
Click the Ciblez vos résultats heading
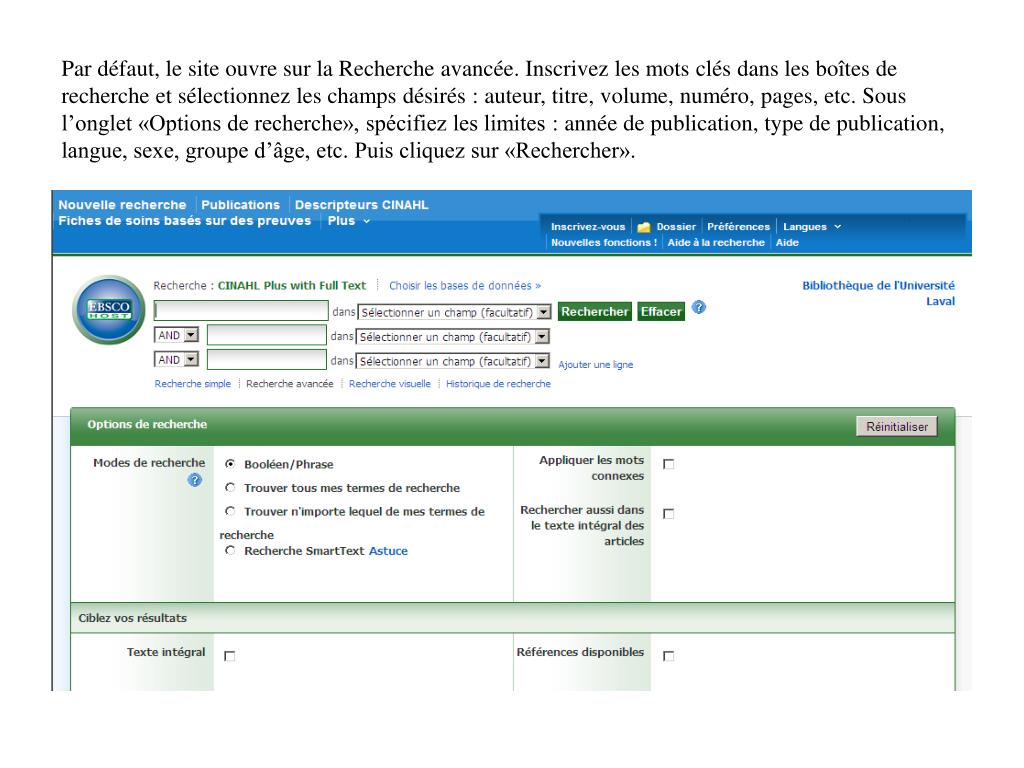[x=133, y=618]
